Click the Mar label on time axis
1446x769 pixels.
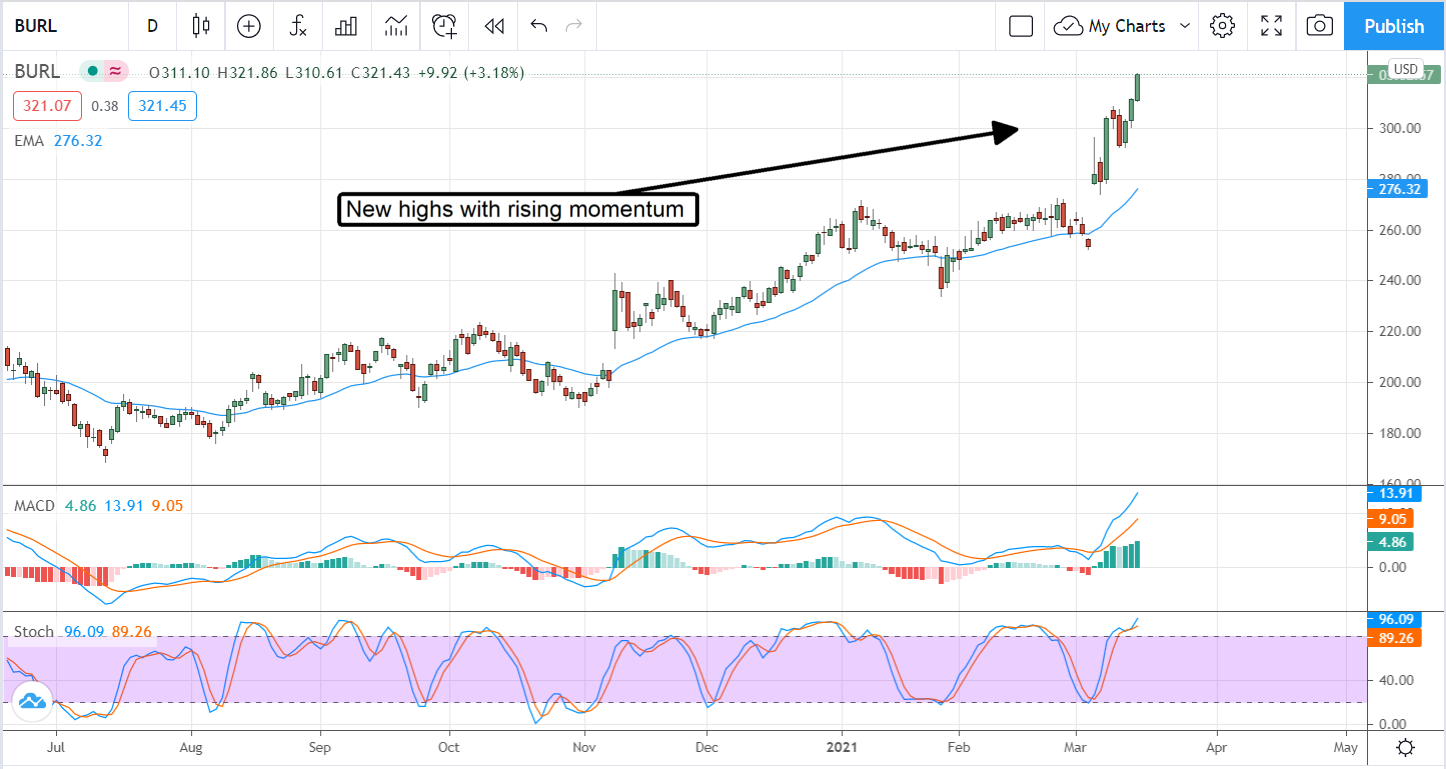click(x=1078, y=747)
